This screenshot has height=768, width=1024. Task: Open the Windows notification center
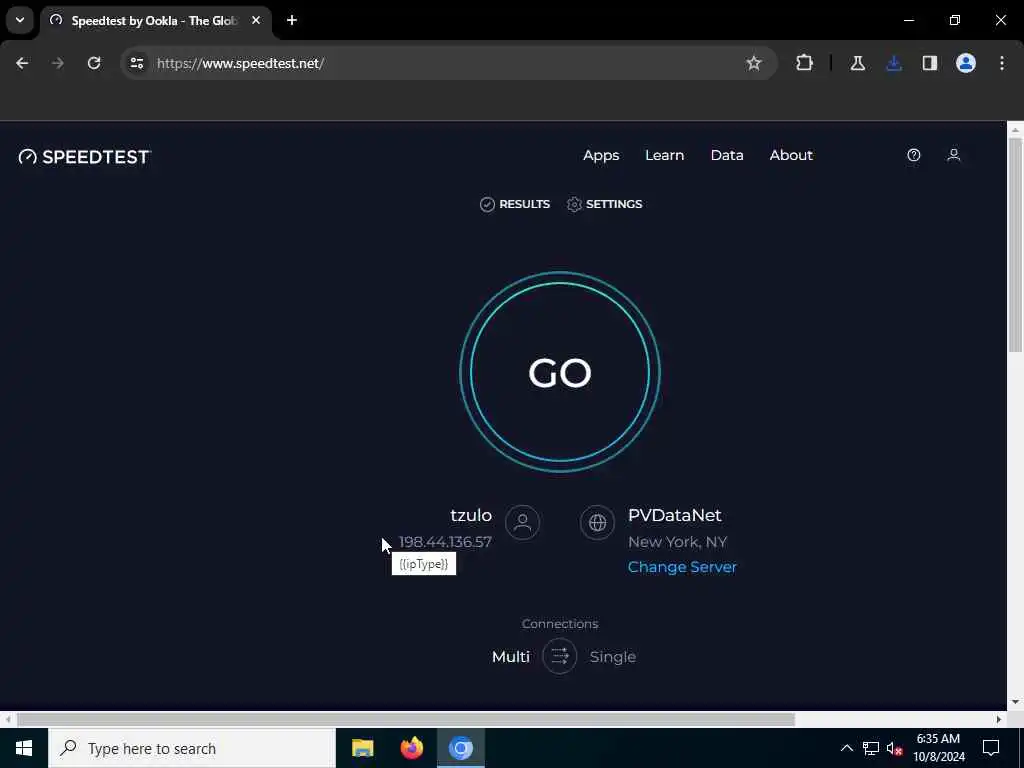(991, 748)
